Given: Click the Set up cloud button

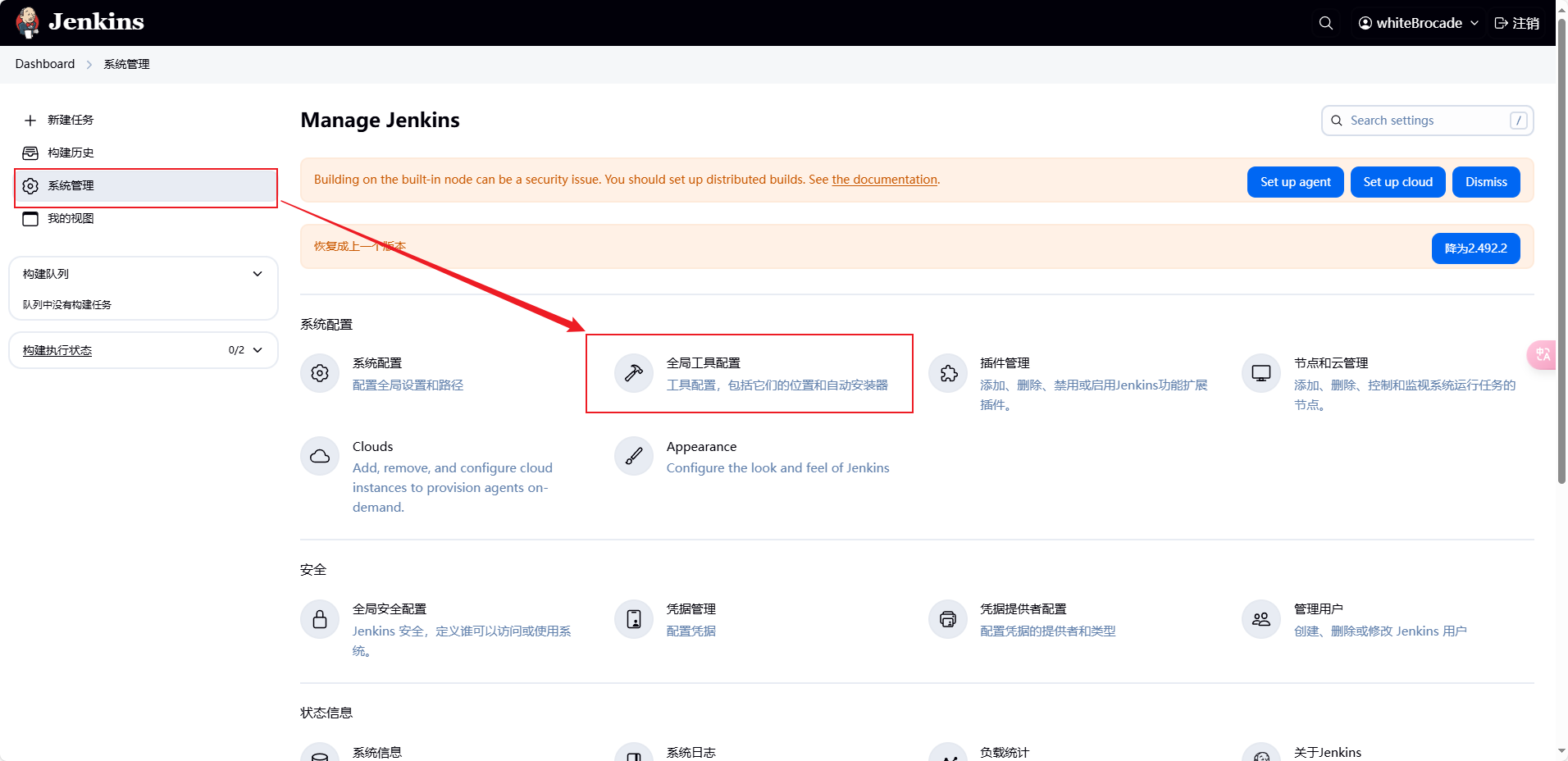Looking at the screenshot, I should tap(1398, 182).
